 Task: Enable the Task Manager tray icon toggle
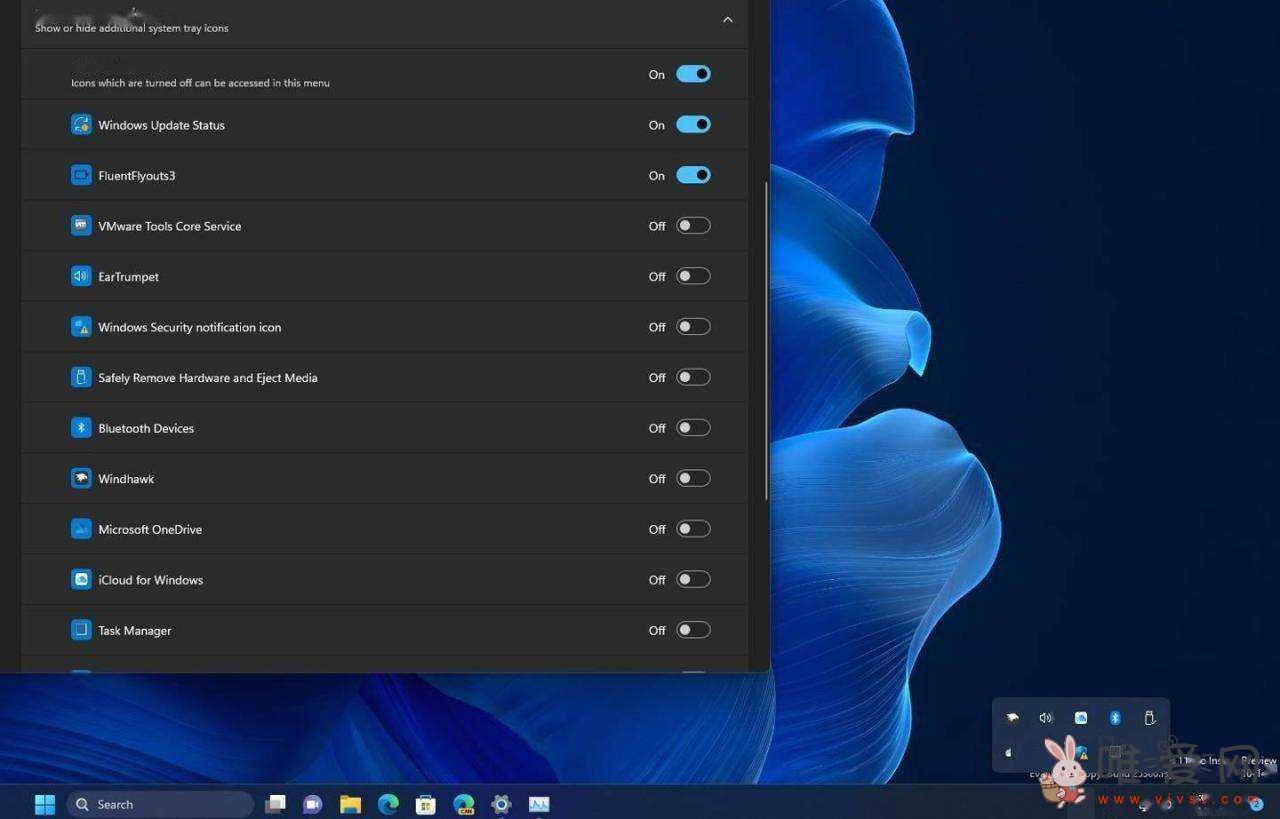pos(693,629)
